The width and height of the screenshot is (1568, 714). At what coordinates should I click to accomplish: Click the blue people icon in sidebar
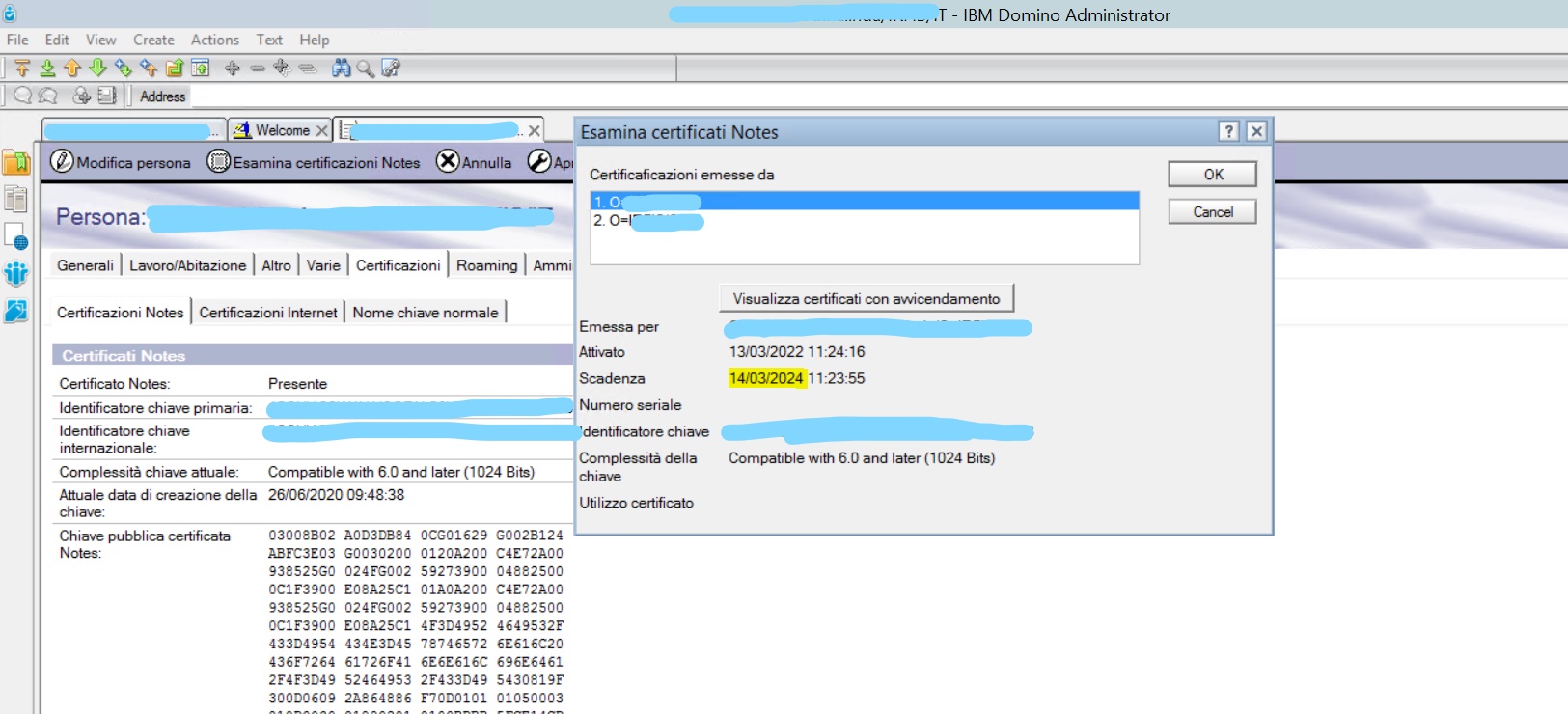(16, 274)
